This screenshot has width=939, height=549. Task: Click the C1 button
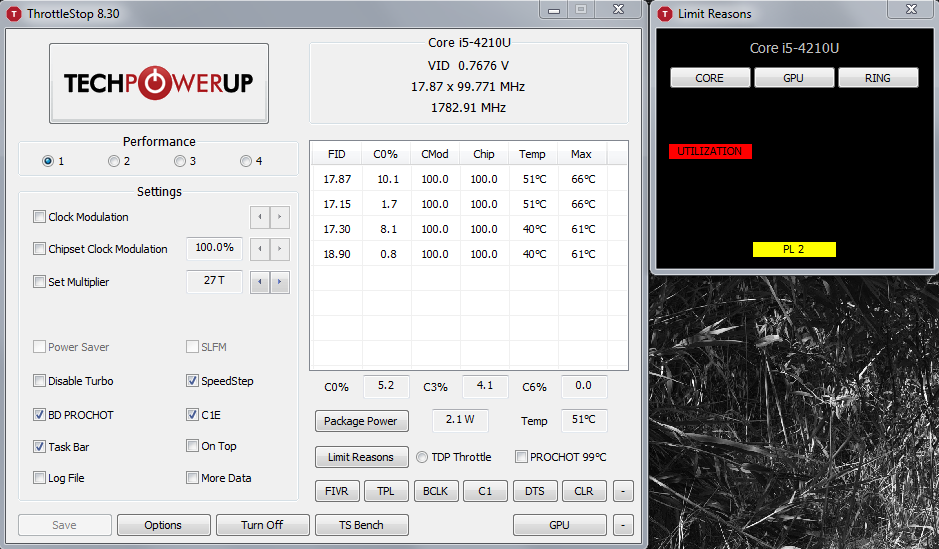pos(485,491)
